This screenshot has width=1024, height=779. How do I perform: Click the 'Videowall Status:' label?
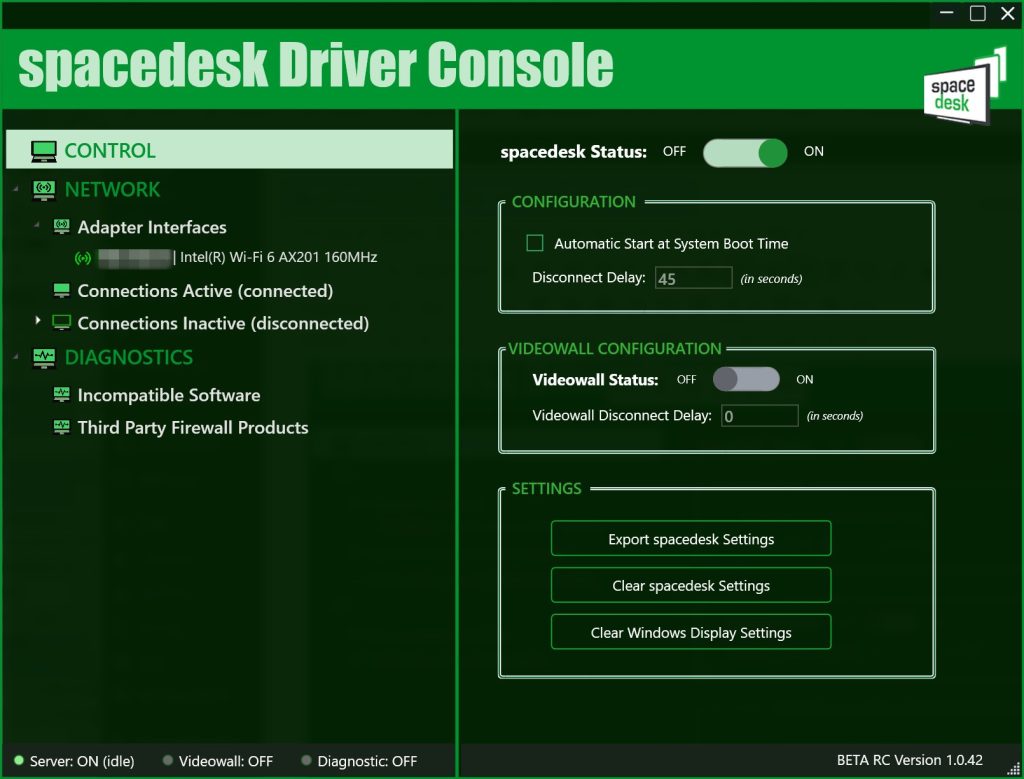coord(595,380)
